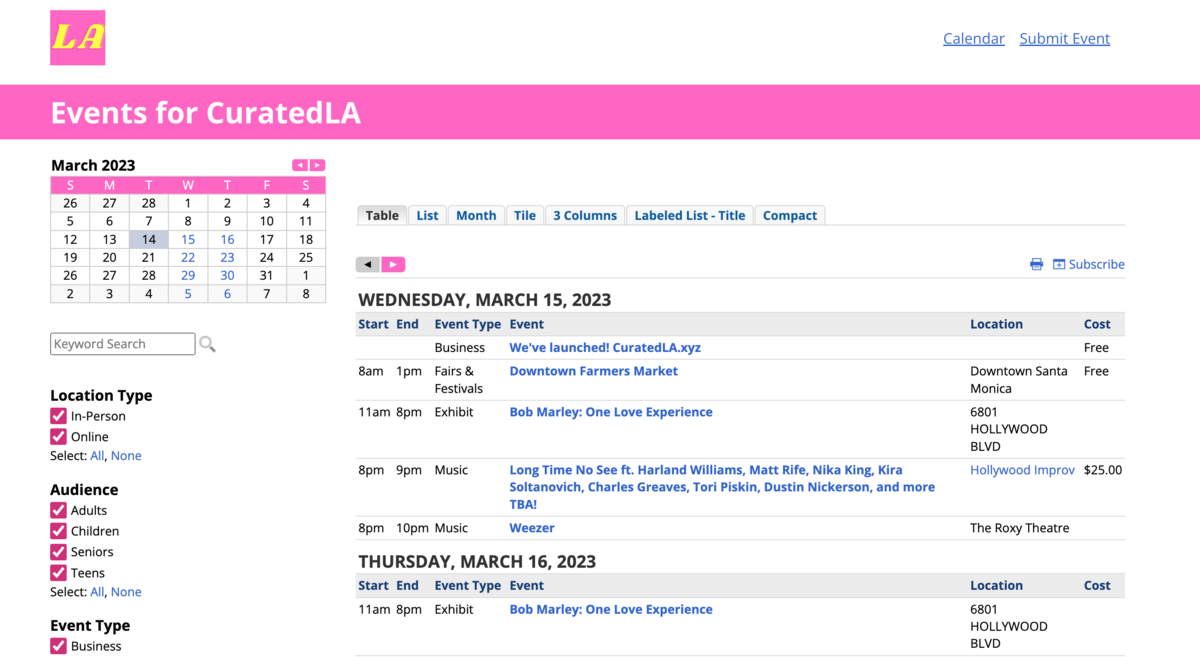
Task: Select All under Location Type
Action: 97,455
